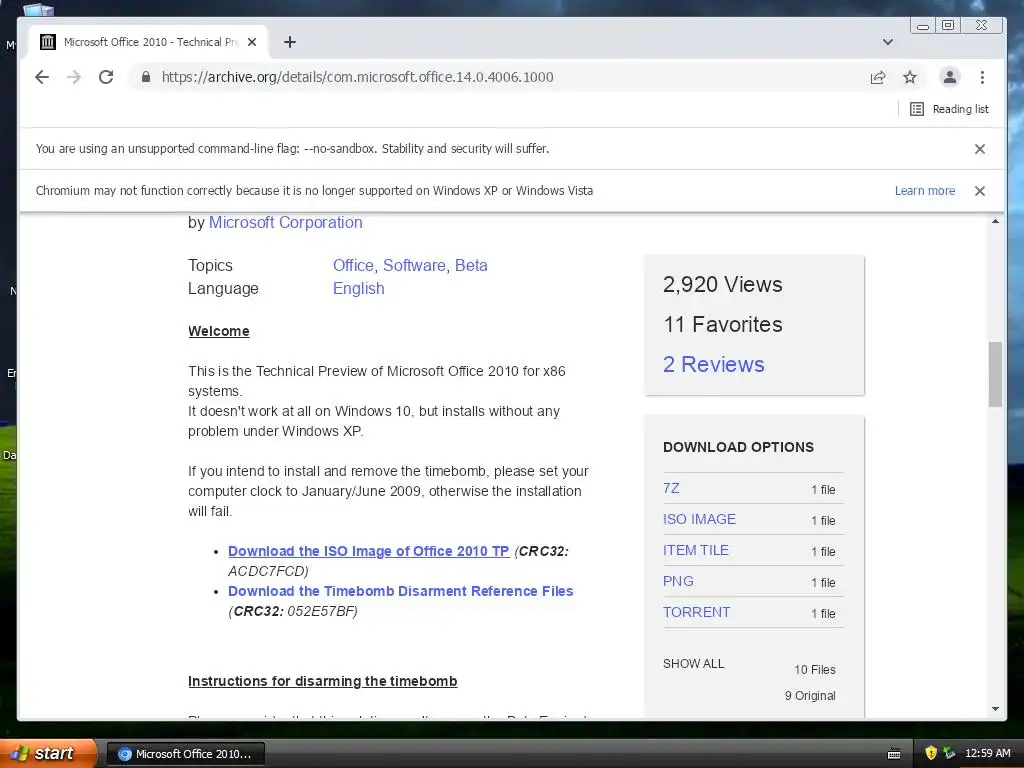Click the 2,920 Views text
This screenshot has width=1024, height=768.
[722, 284]
